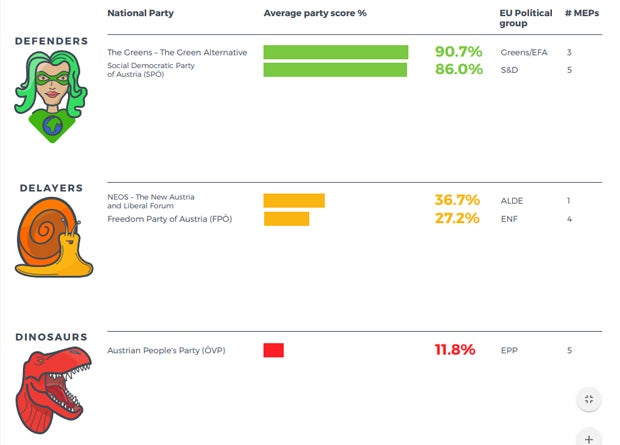Image resolution: width=620 pixels, height=445 pixels.
Task: Click the exit fullscreen (collapse) icon
Action: pos(589,399)
